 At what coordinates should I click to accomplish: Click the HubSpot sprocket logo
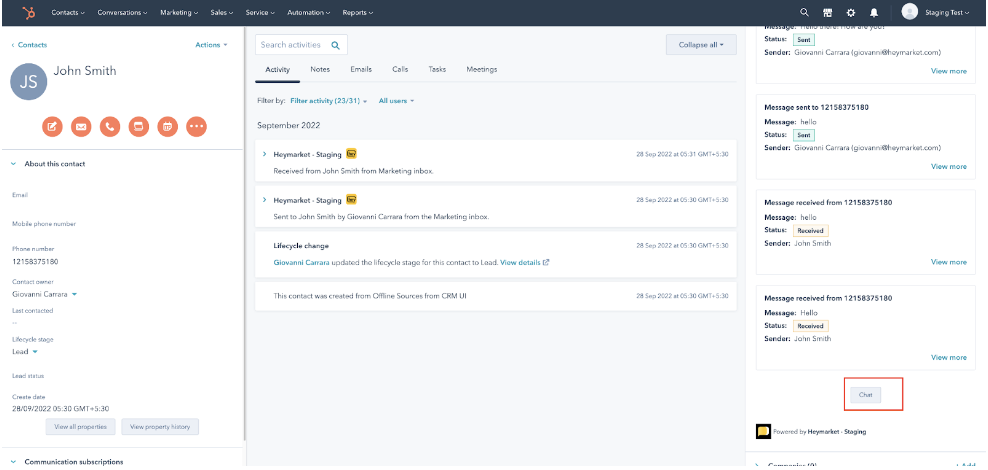pyautogui.click(x=29, y=13)
